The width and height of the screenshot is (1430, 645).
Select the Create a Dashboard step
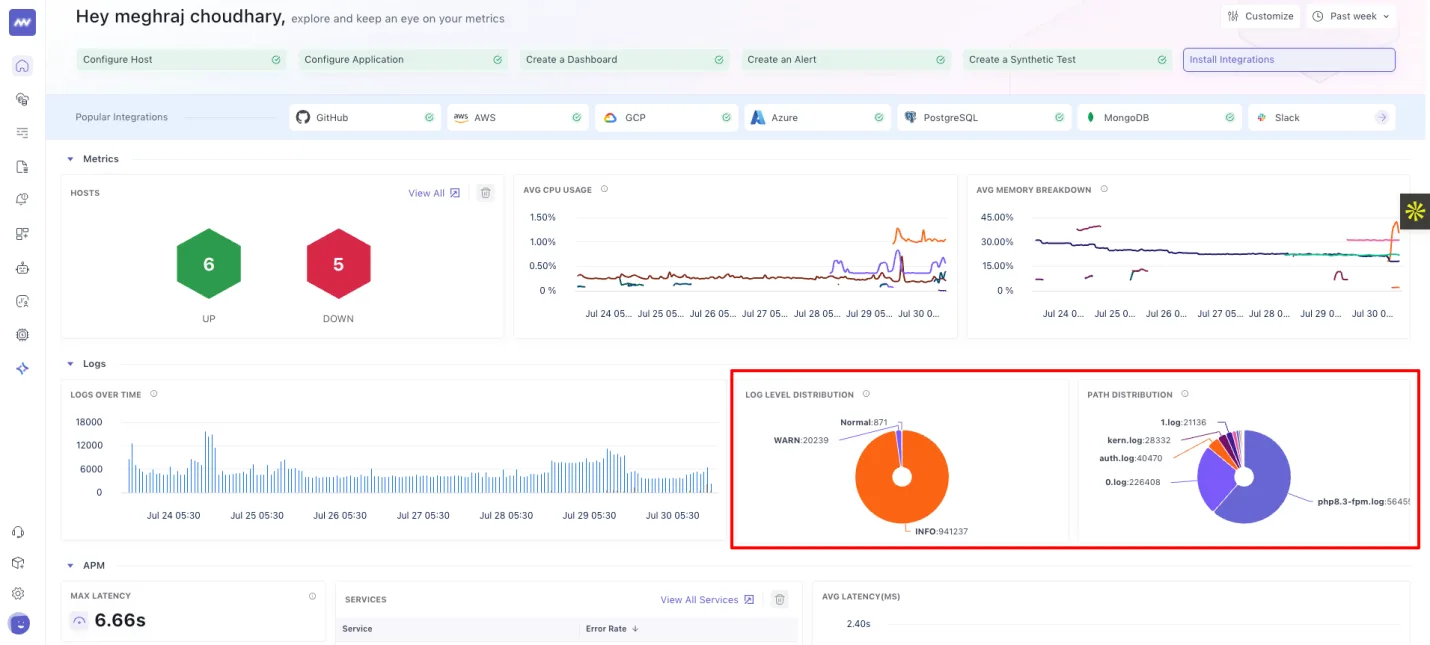coord(625,60)
